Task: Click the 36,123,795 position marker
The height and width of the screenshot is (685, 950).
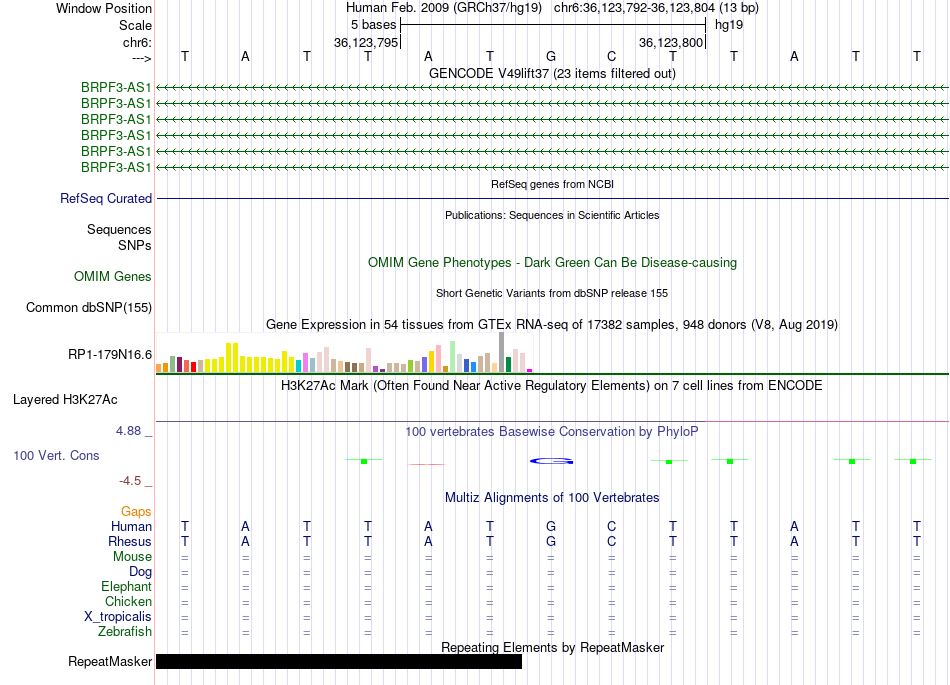Action: pos(366,42)
